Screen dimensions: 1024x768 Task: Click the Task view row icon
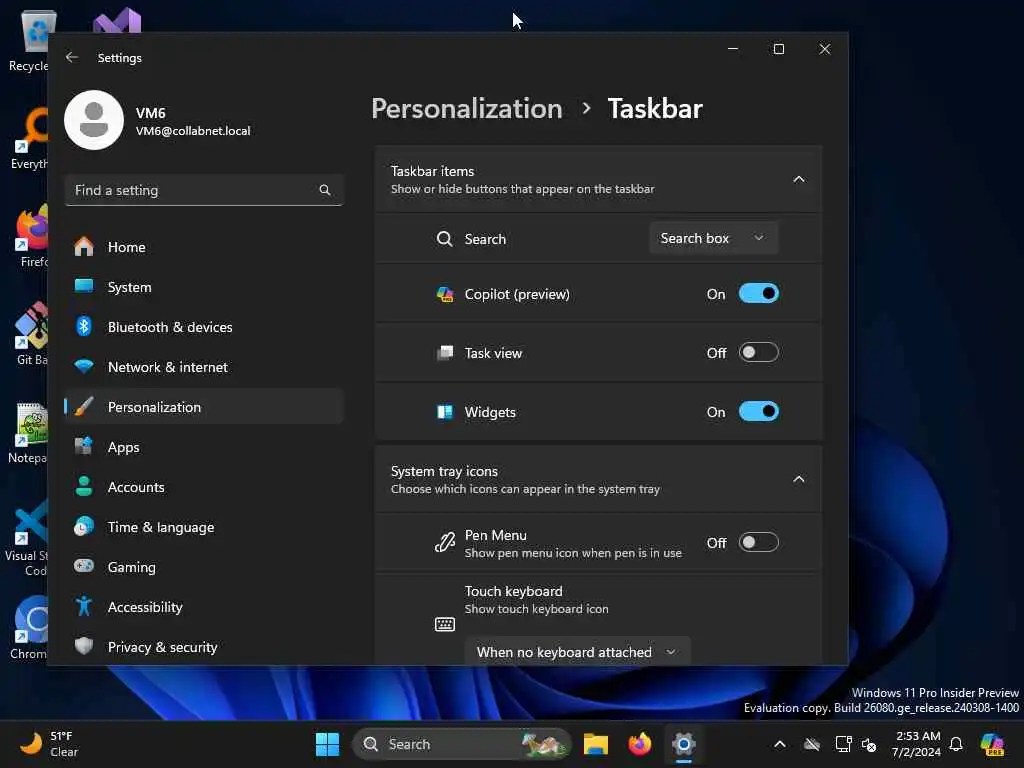[x=445, y=353]
